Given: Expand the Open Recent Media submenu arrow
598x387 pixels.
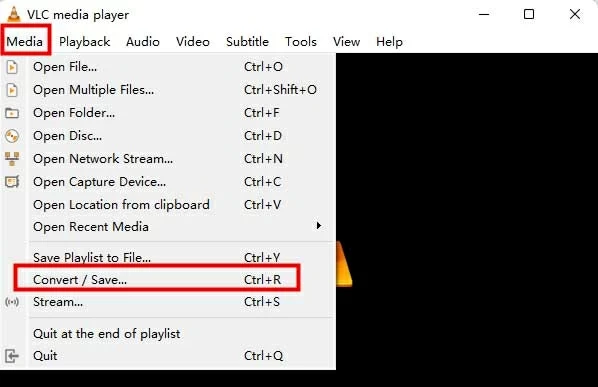Looking at the screenshot, I should click(x=318, y=226).
